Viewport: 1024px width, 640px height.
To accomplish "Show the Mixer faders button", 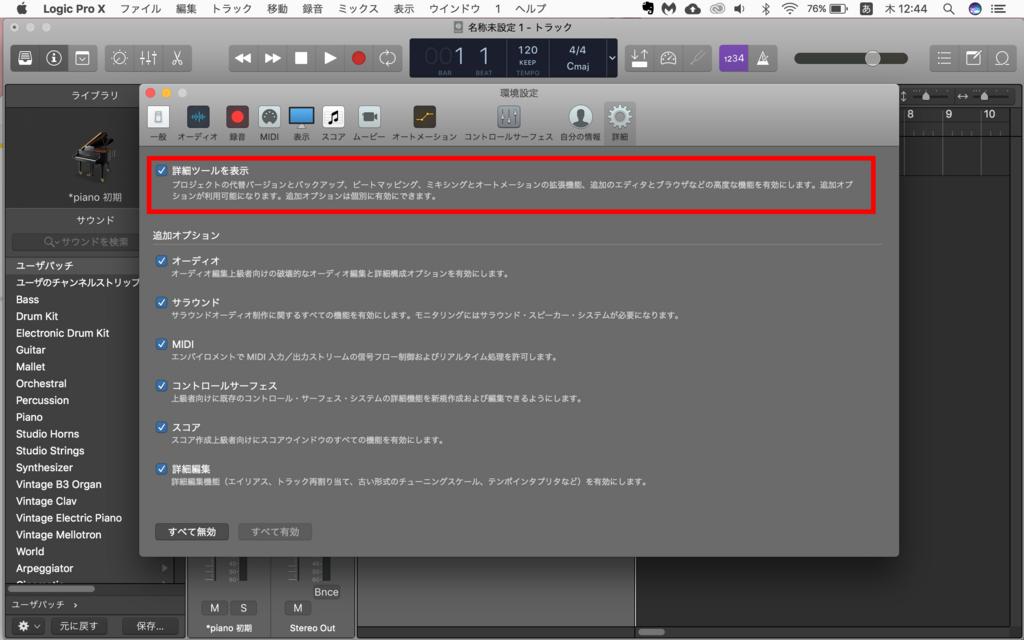I will tap(148, 58).
